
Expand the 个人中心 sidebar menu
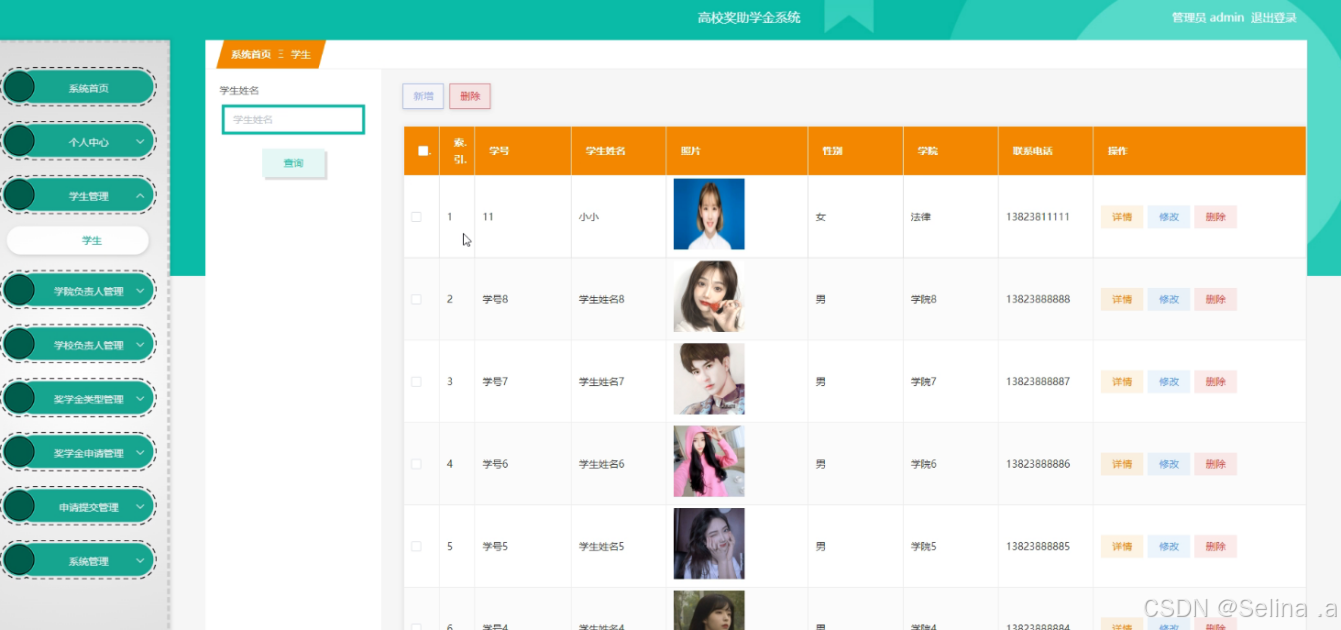pyautogui.click(x=79, y=142)
